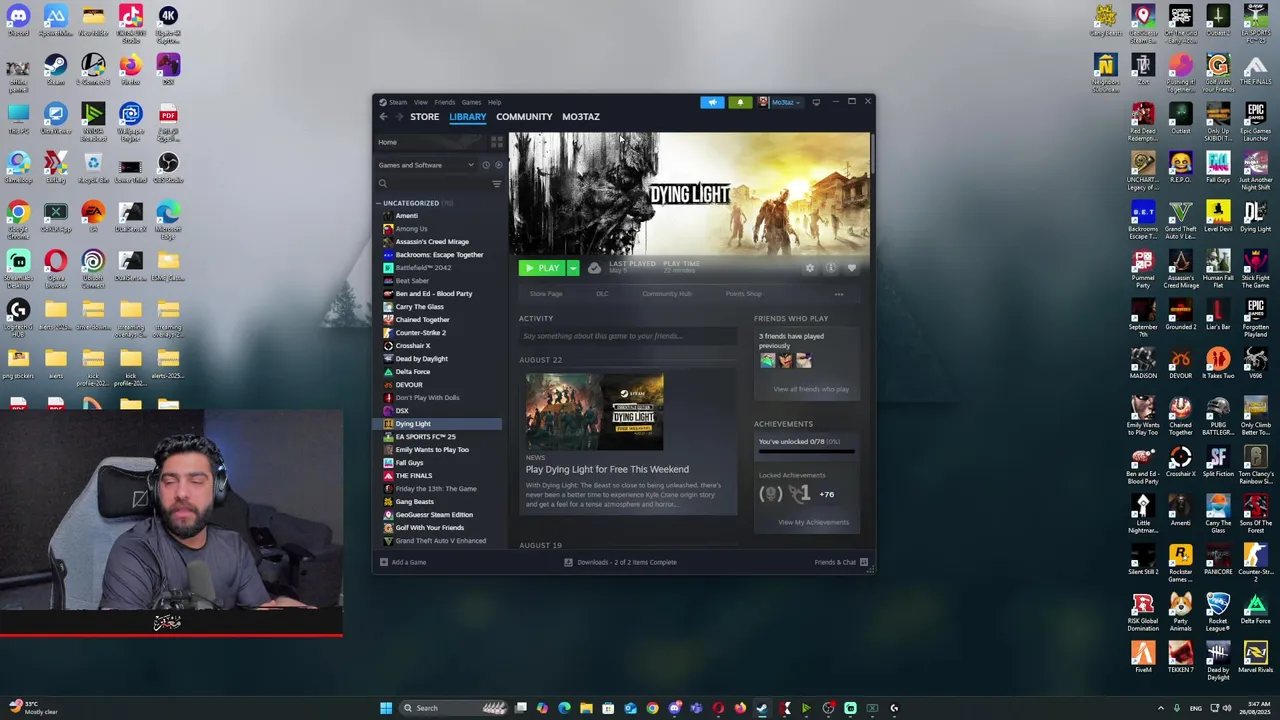Open the Dying Light free weekend news thumbnail
The width and height of the screenshot is (1280, 720).
[x=594, y=412]
